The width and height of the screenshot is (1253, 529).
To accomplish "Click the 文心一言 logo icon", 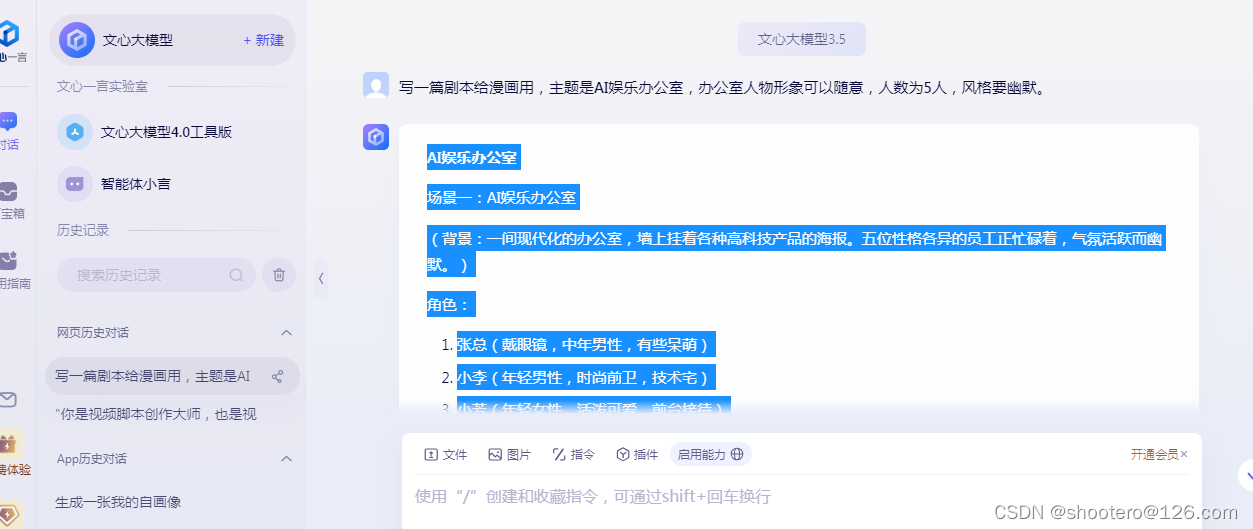I will [x=8, y=33].
